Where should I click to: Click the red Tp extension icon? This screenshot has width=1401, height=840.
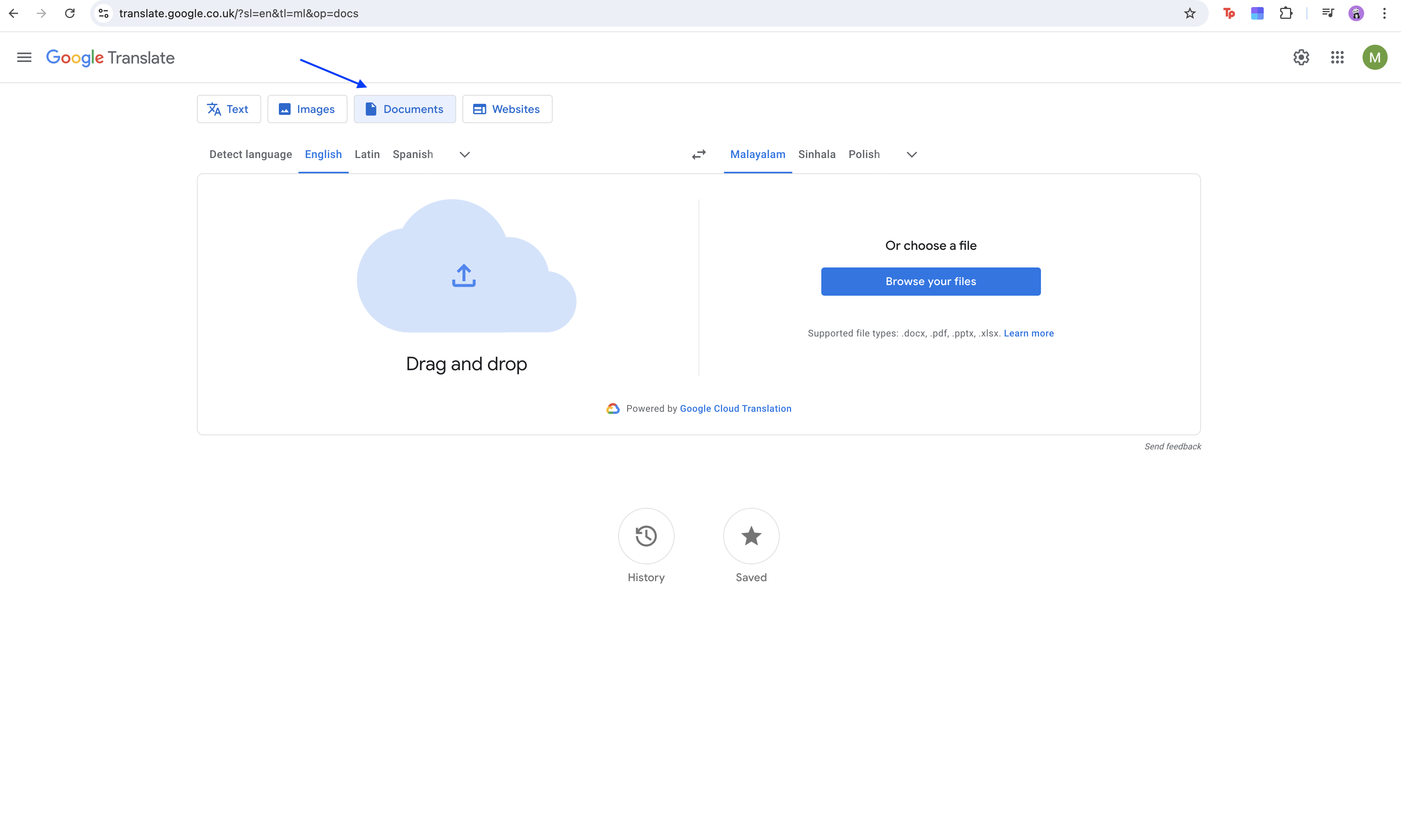click(1228, 13)
